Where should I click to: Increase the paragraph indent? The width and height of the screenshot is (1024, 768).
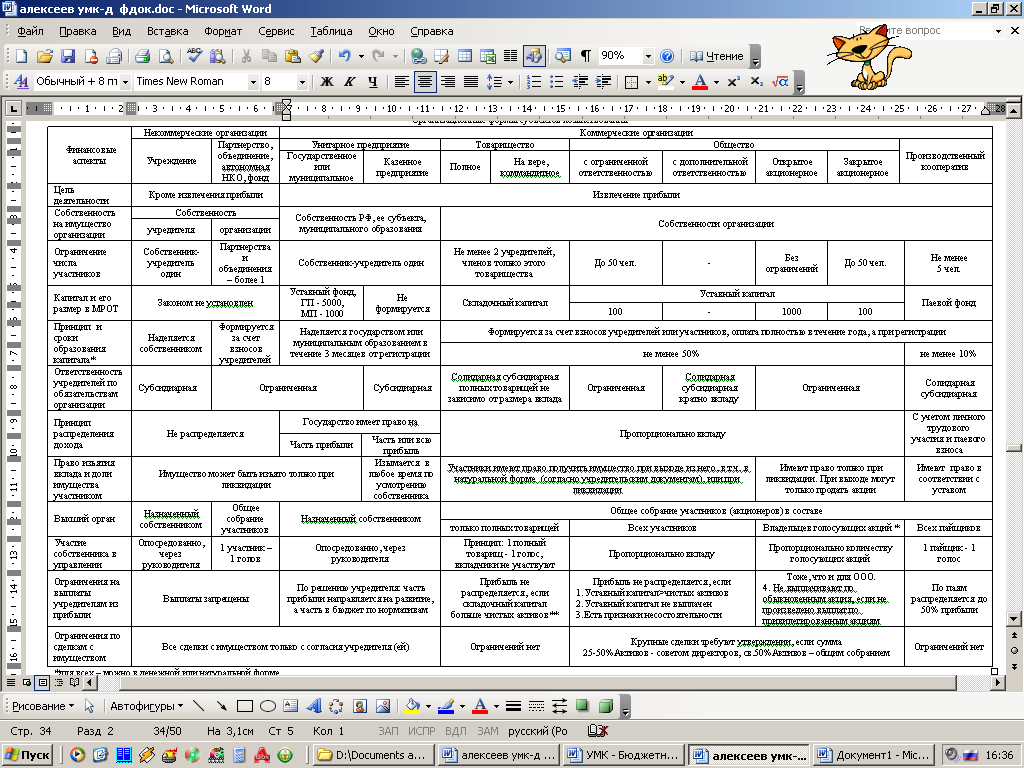(x=603, y=82)
